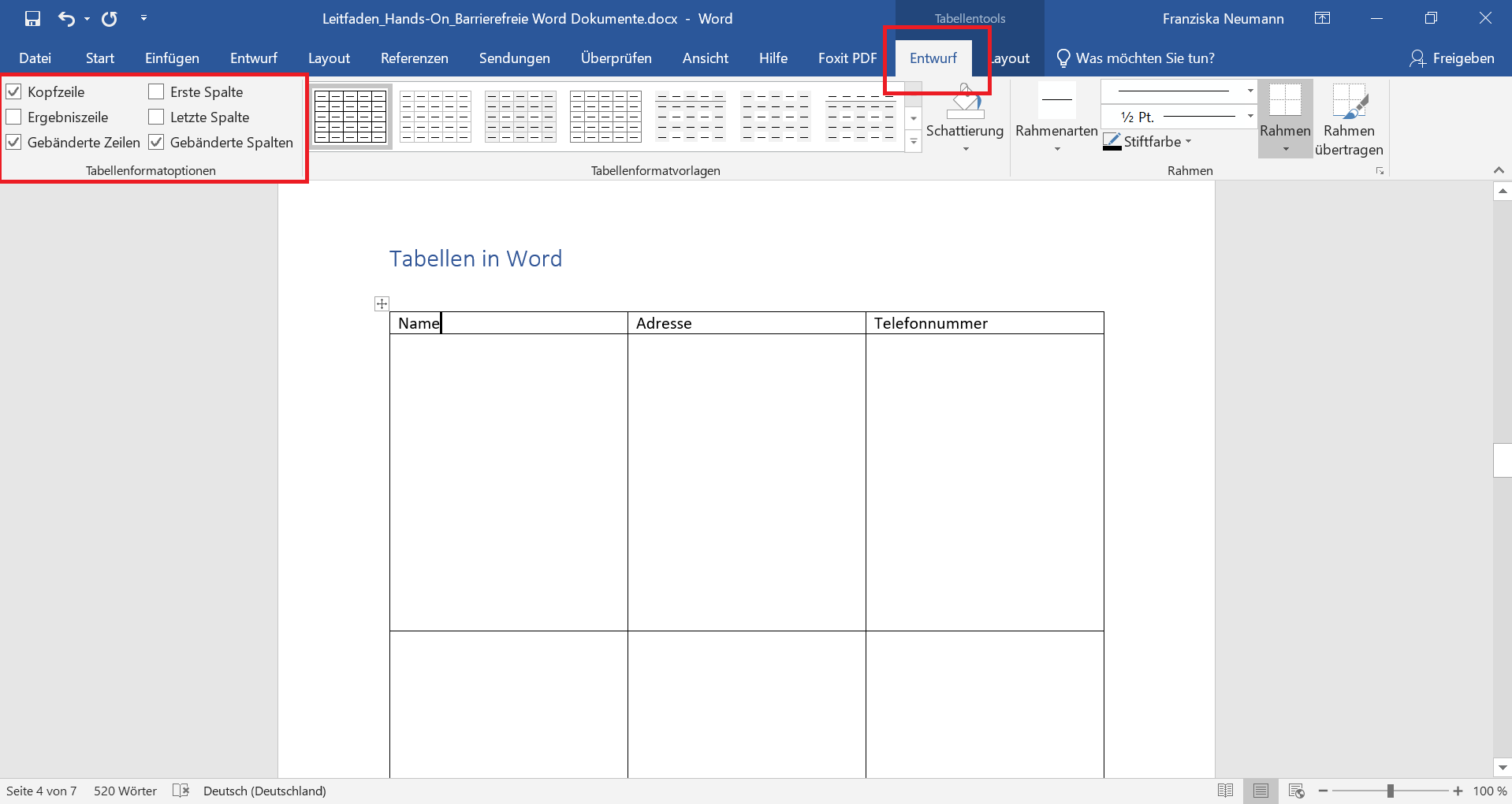Disable the Kopfzeile checkbox
This screenshot has width=1512, height=804.
pyautogui.click(x=13, y=91)
